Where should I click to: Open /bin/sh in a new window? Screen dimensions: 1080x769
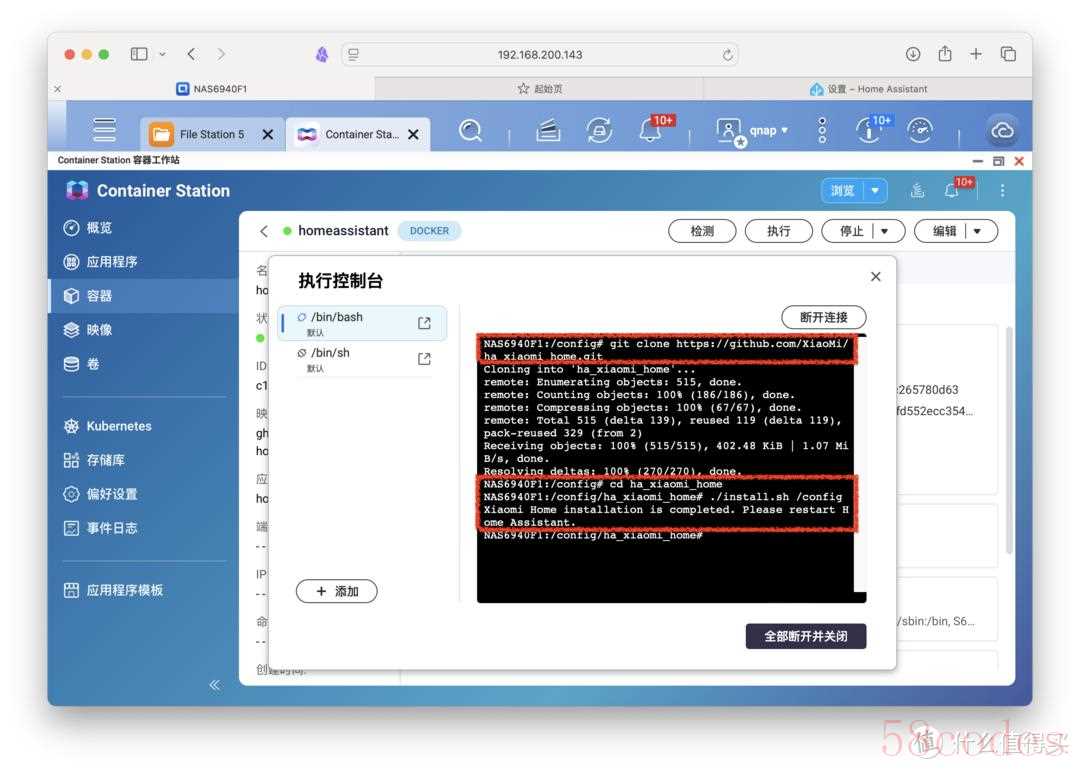(x=424, y=359)
